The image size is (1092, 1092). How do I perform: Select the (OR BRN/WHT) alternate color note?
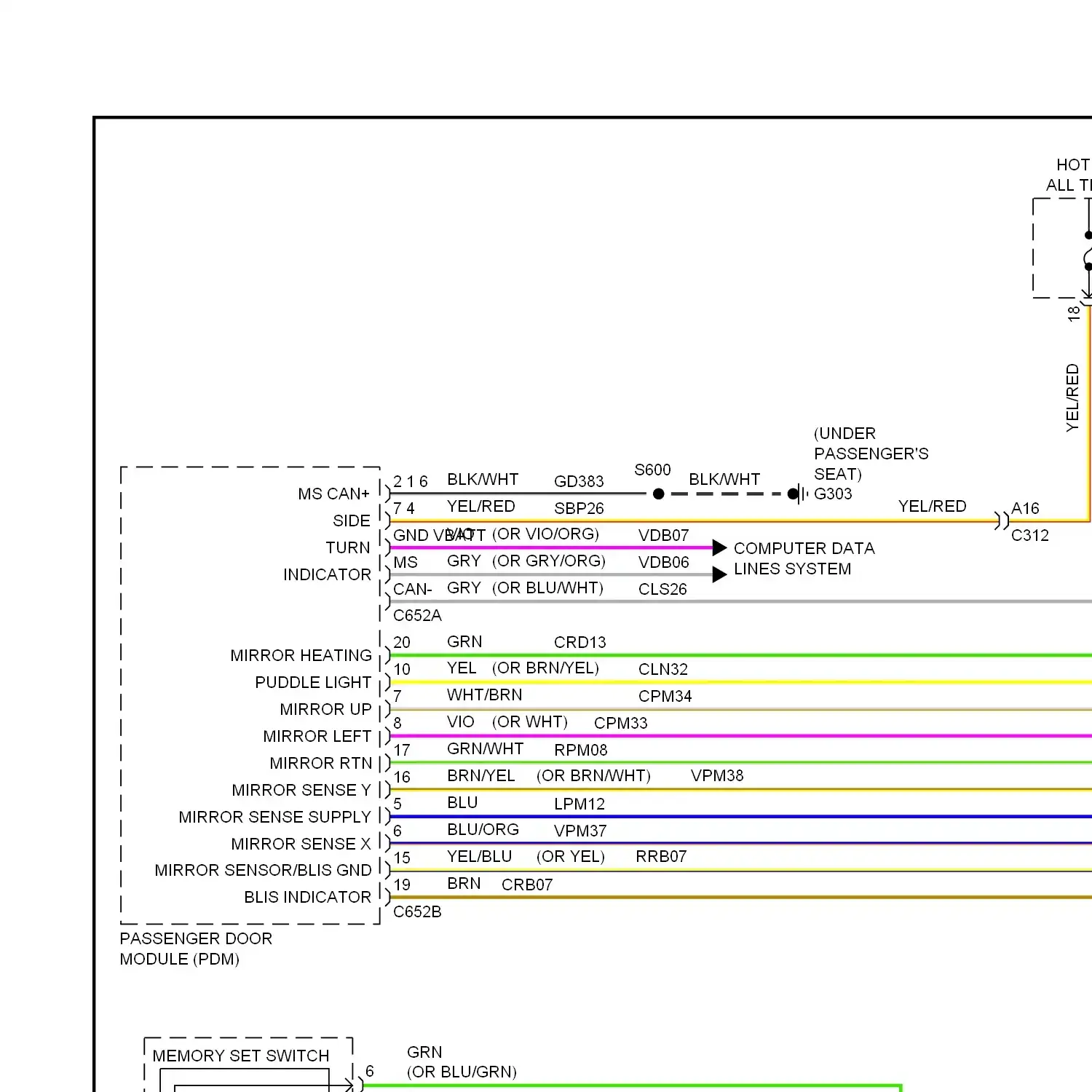tap(593, 775)
